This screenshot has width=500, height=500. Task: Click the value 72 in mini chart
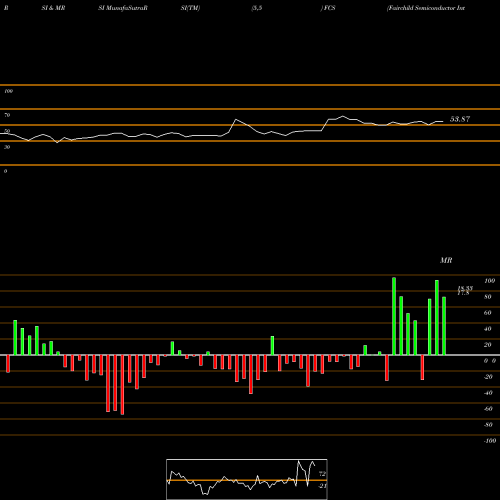click(322, 474)
